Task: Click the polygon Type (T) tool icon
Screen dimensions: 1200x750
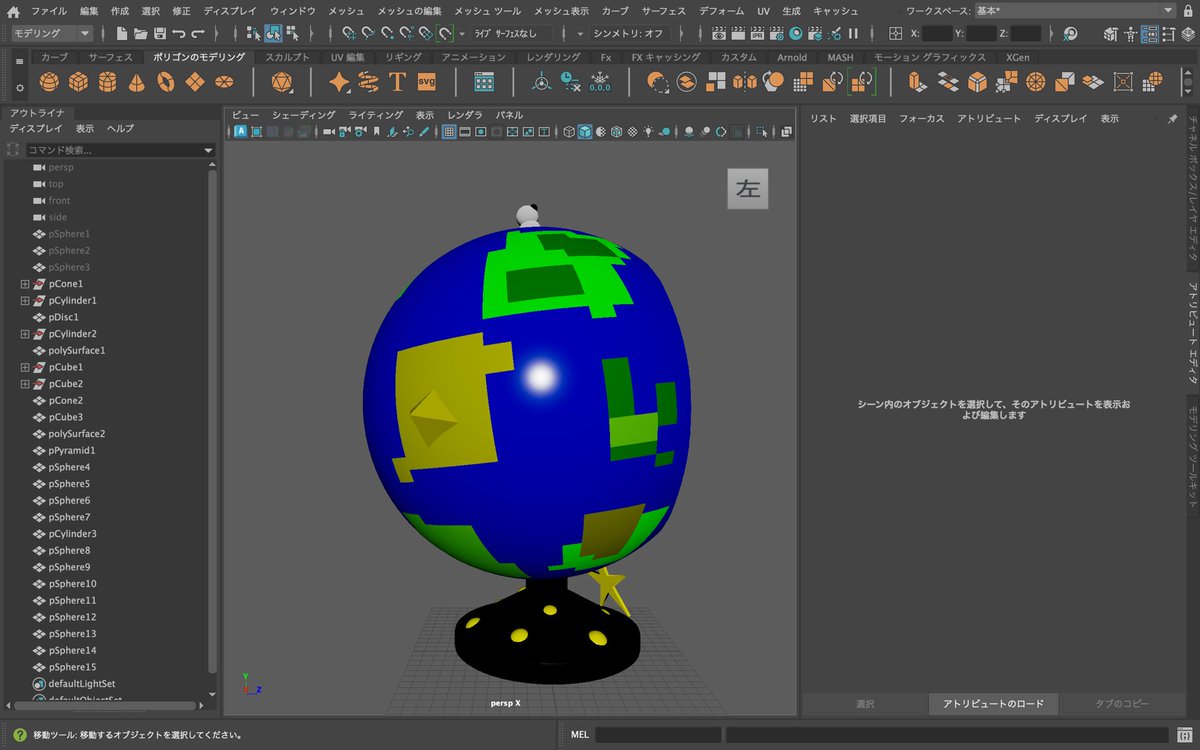Action: (397, 82)
